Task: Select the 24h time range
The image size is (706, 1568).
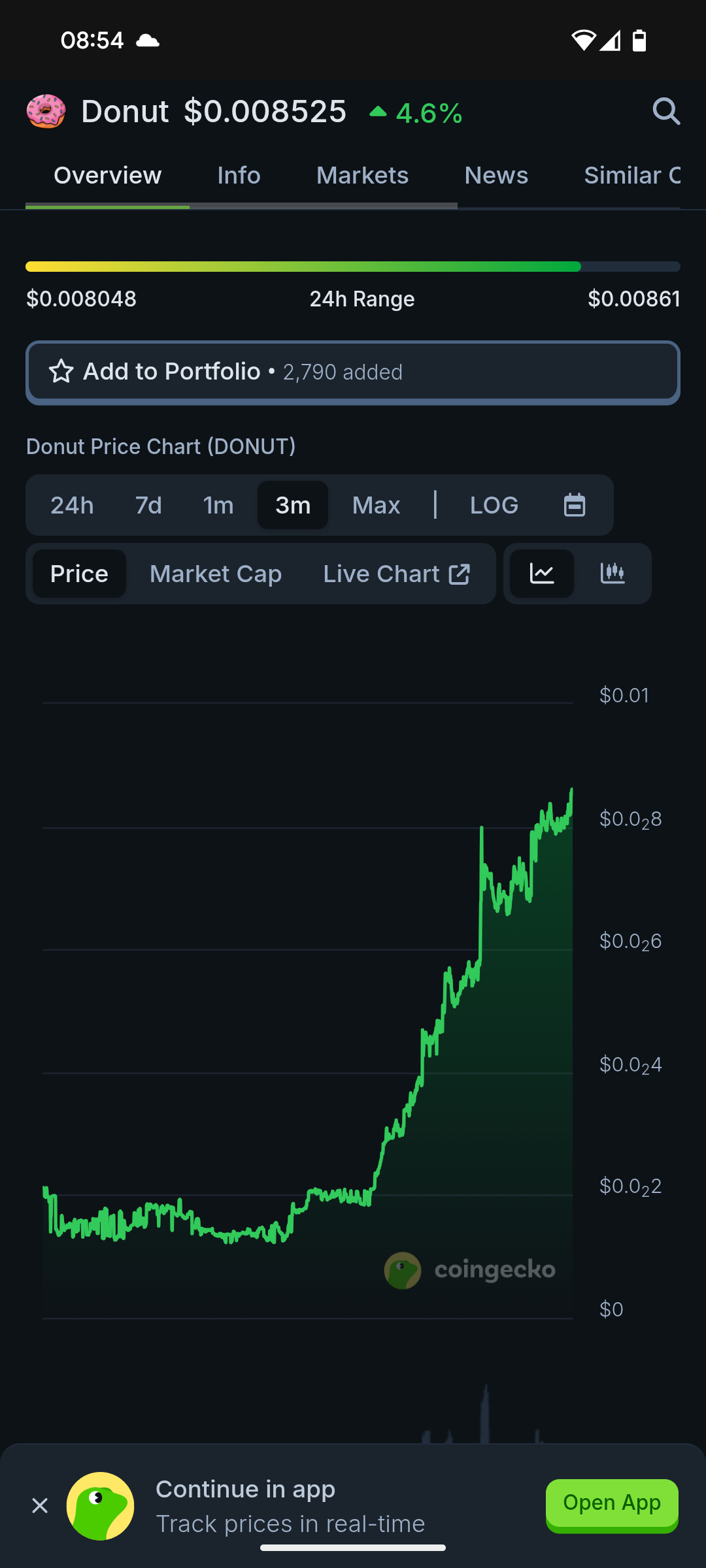Action: [x=72, y=505]
